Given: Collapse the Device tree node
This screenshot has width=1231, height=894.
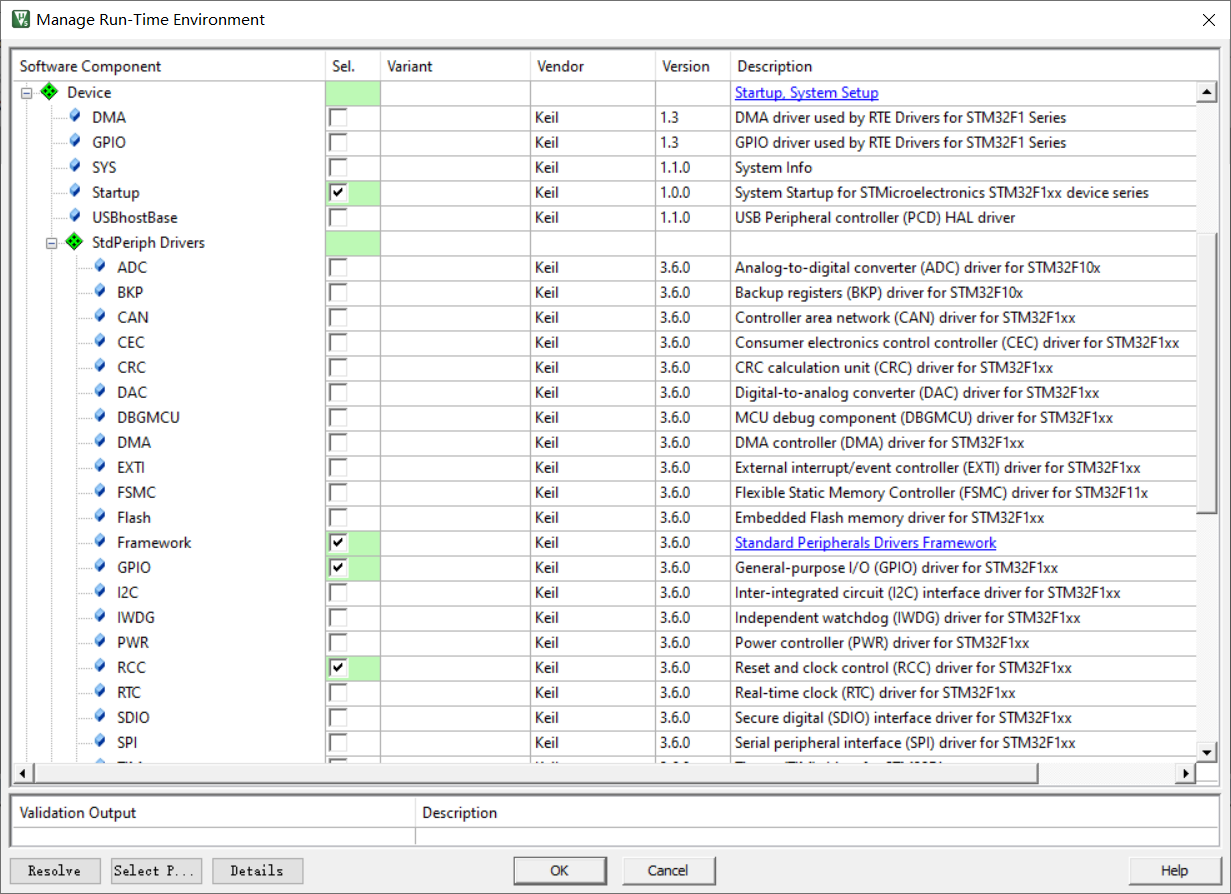Looking at the screenshot, I should (x=26, y=92).
